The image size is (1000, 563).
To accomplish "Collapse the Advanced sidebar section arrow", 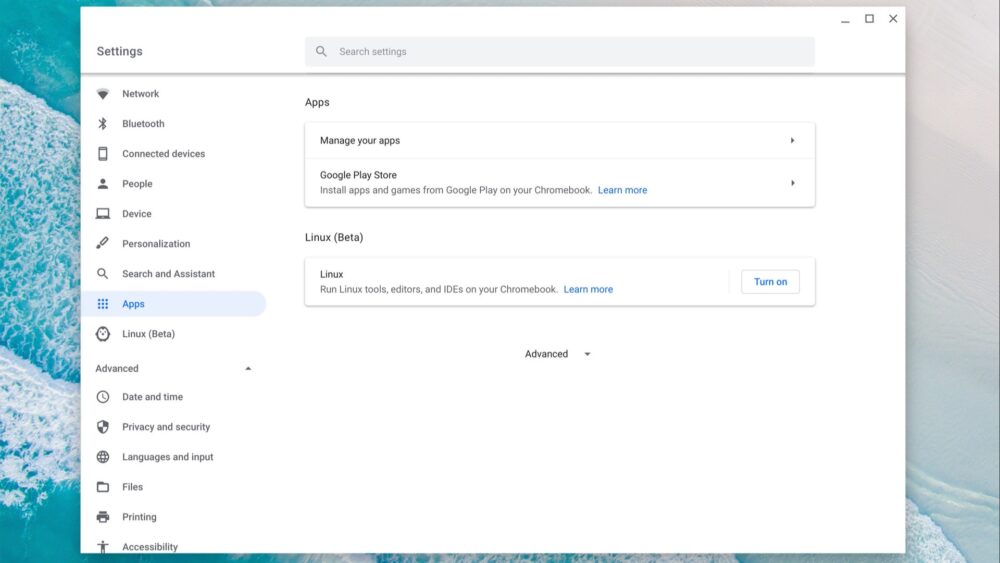I will pyautogui.click(x=248, y=369).
